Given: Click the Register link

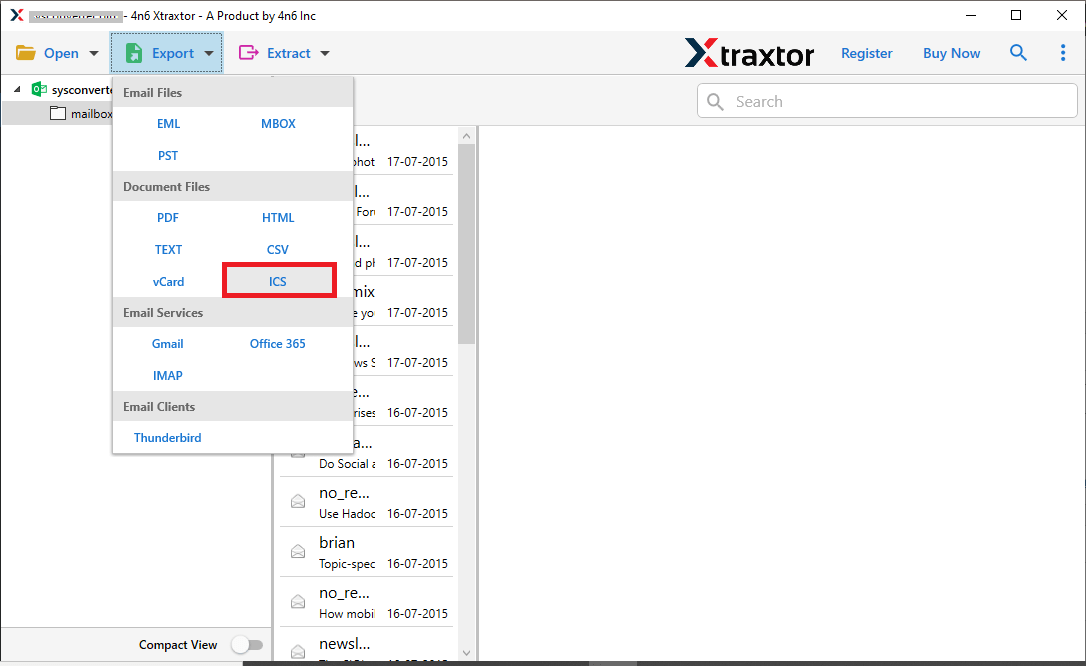Looking at the screenshot, I should click(866, 53).
